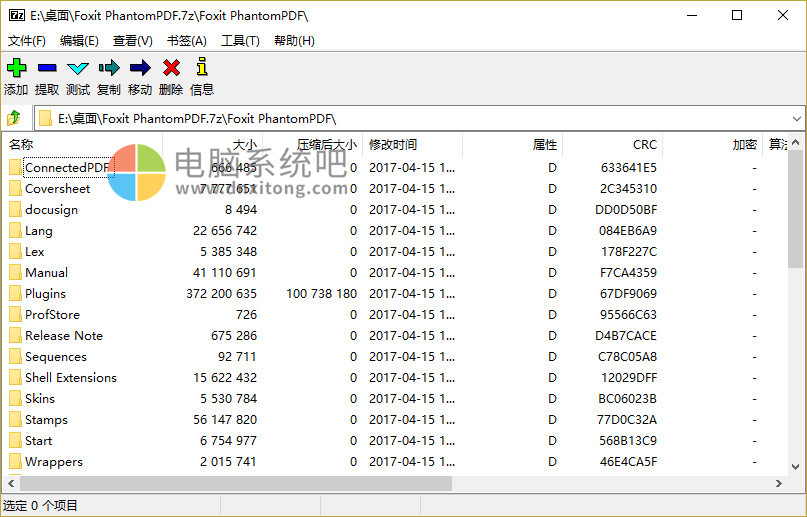Image resolution: width=807 pixels, height=517 pixels.
Task: Click the vertical scrollbar down arrow
Action: pos(795,467)
